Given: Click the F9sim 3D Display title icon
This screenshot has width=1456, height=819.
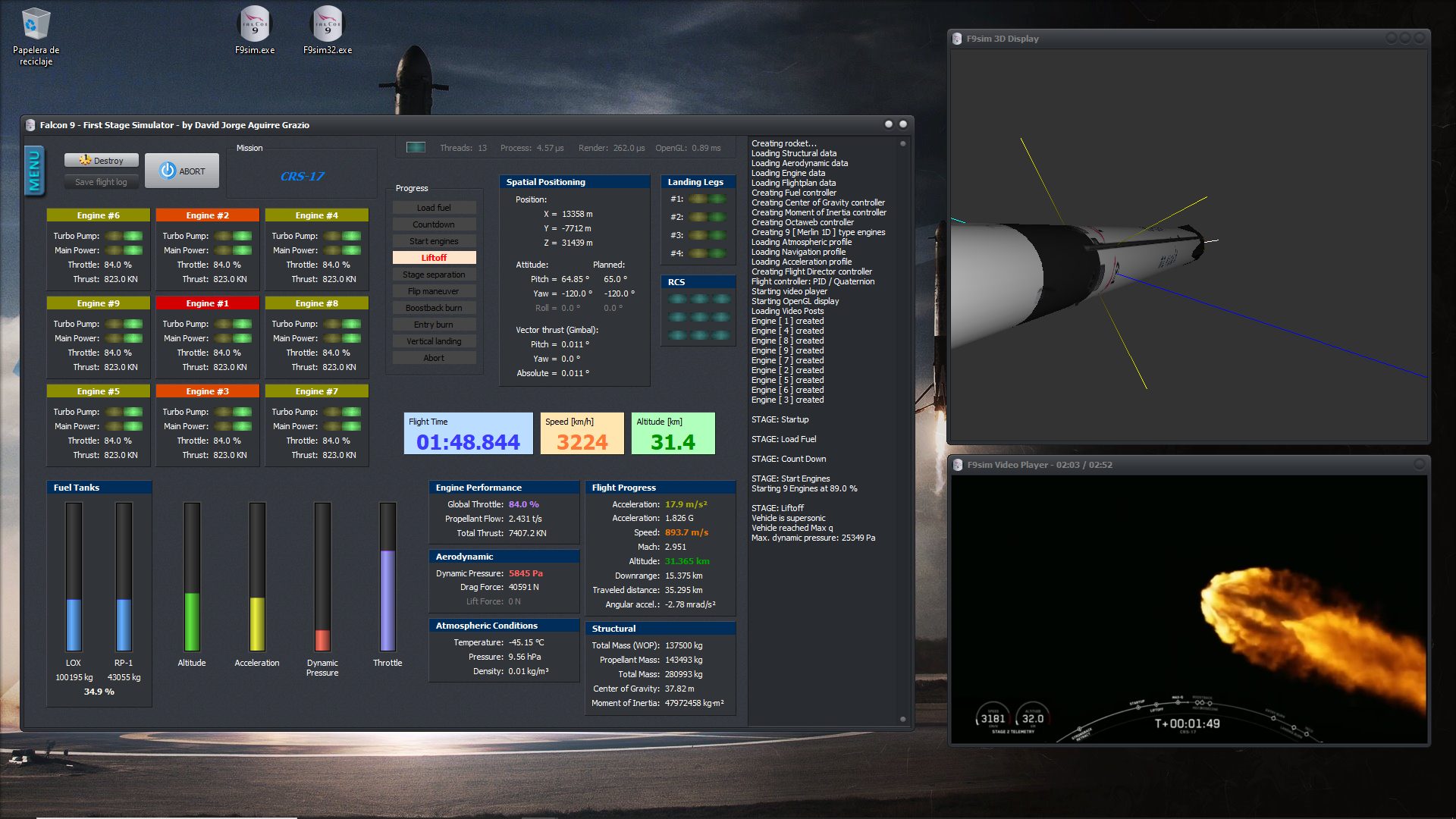Looking at the screenshot, I should (957, 39).
